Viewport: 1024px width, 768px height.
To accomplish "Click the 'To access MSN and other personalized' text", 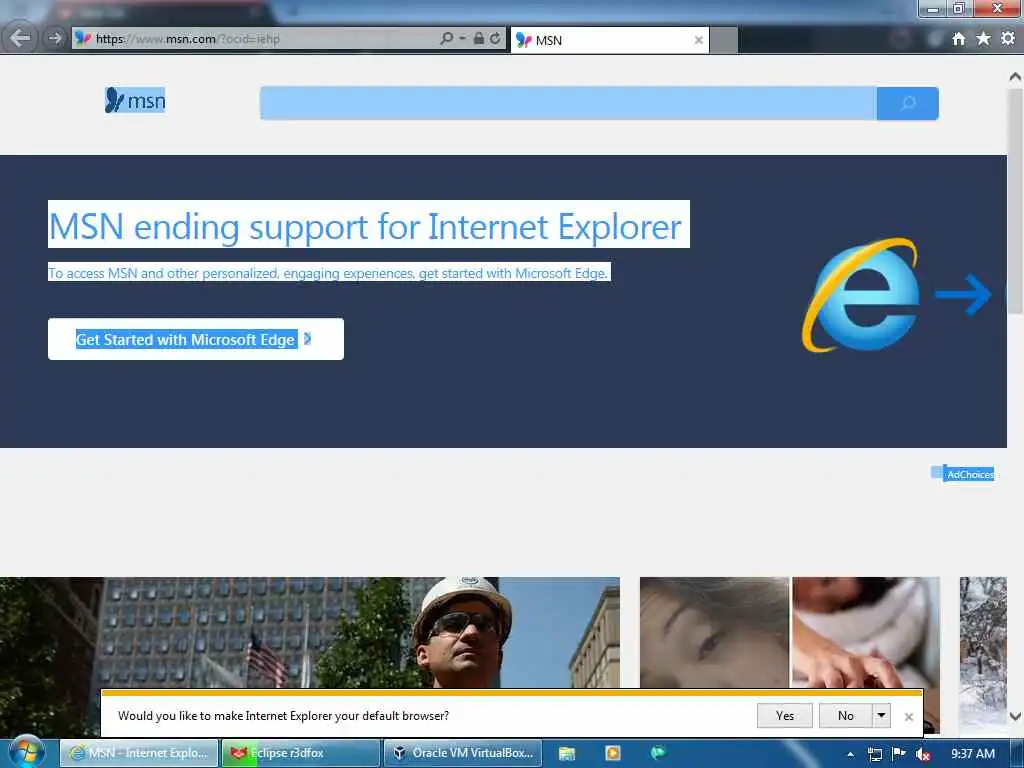I will pos(328,272).
